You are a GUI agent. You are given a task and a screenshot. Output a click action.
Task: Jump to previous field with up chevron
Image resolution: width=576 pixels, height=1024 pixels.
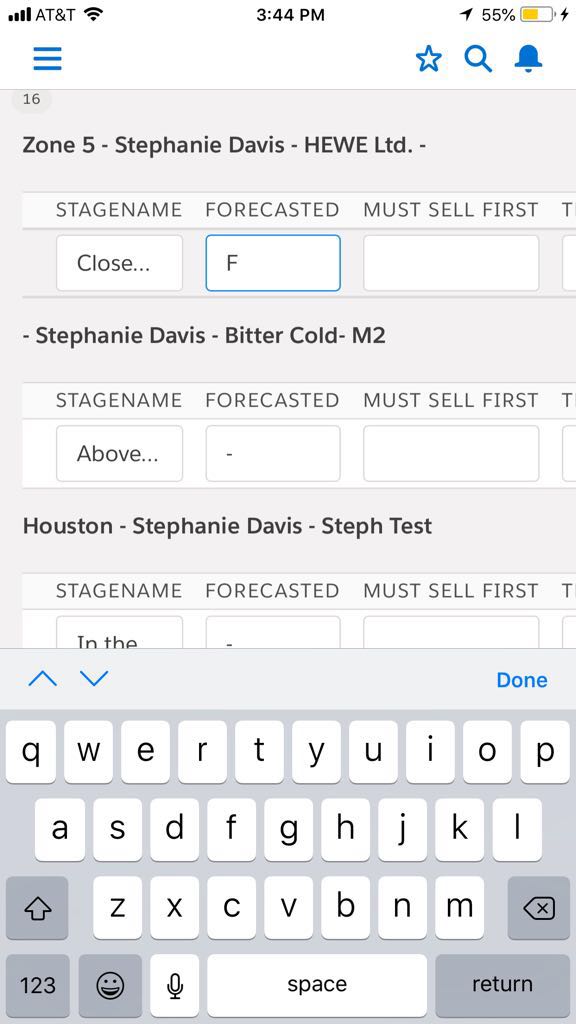point(43,679)
